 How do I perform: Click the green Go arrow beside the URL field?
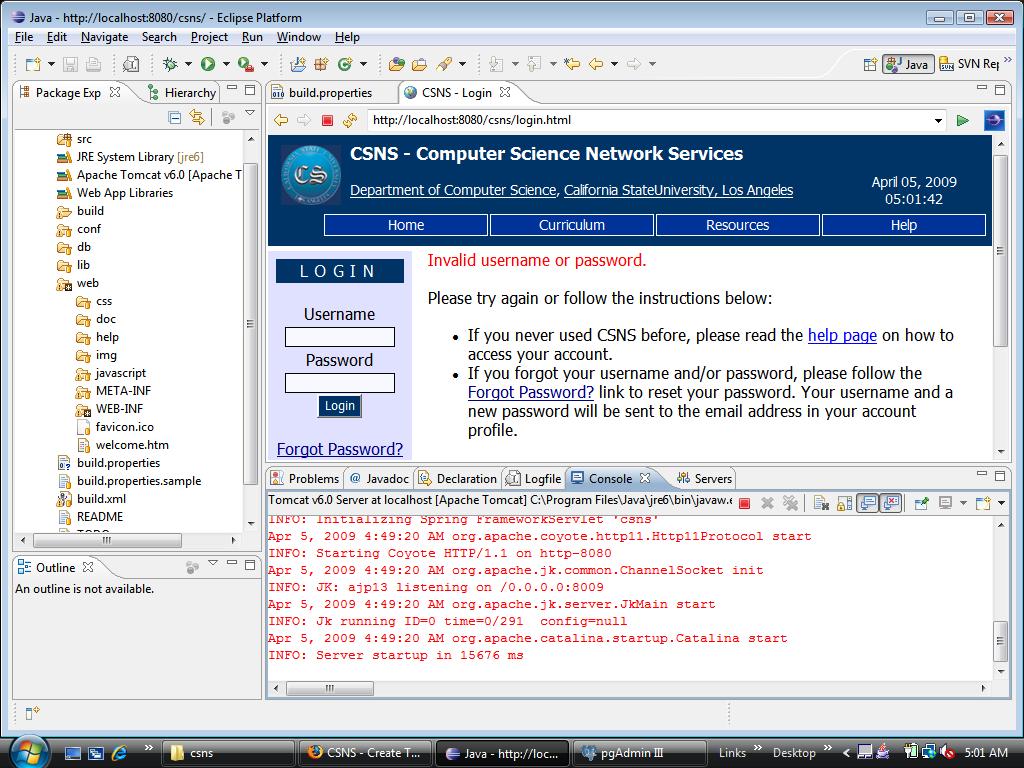click(962, 120)
